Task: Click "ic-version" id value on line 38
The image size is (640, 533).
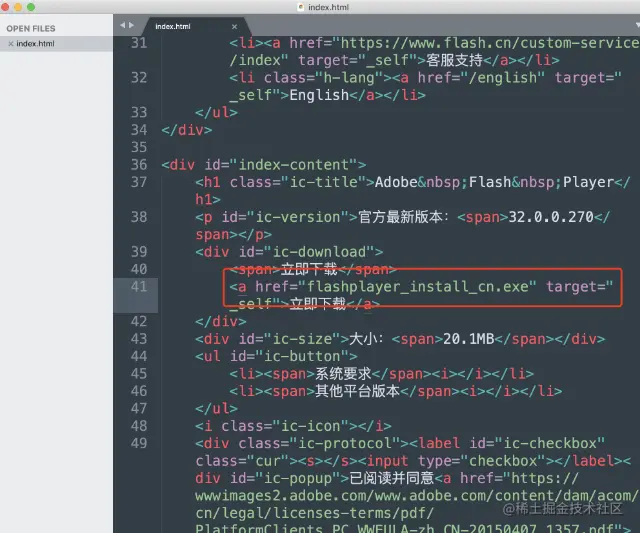Action: click(x=302, y=217)
